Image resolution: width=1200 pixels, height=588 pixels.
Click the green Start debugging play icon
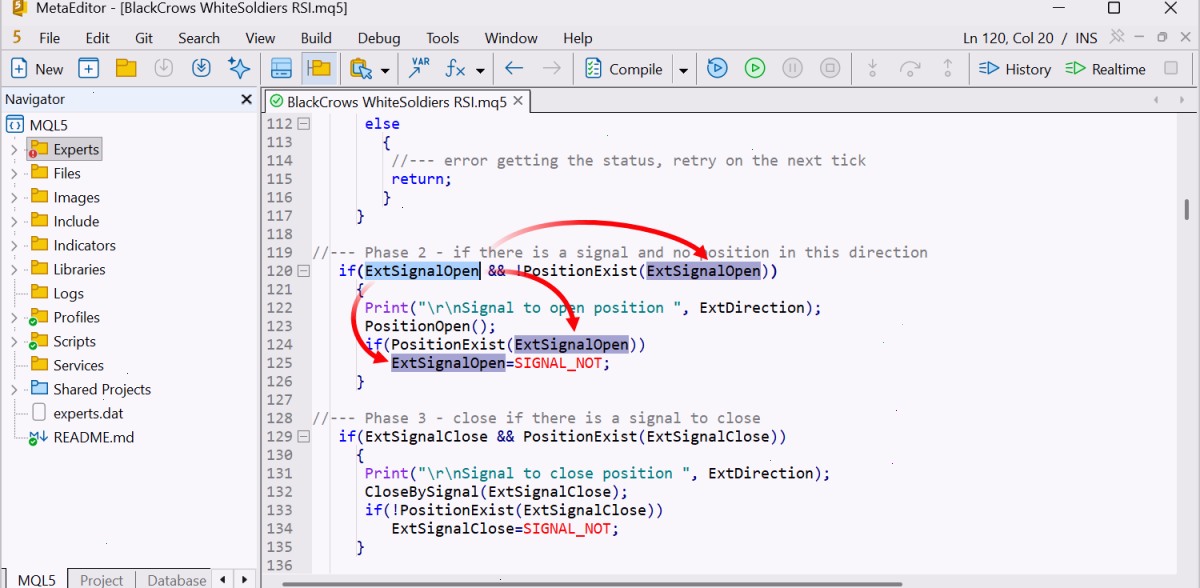click(x=755, y=69)
